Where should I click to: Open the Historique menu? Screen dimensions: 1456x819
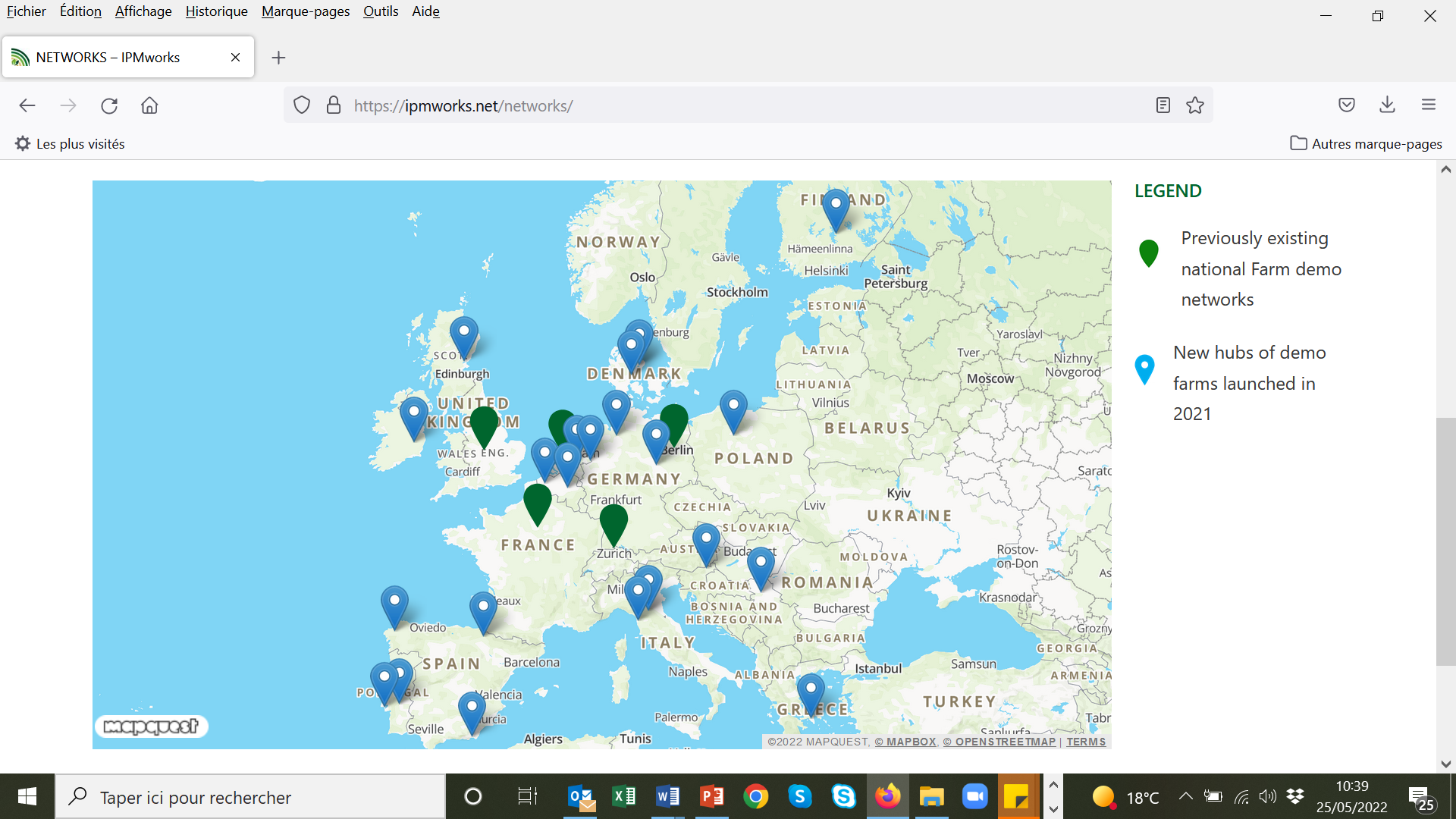coord(216,11)
